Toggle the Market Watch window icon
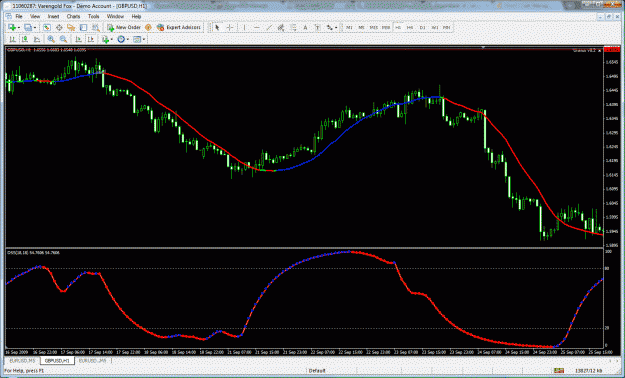Viewport: 625px width, 378px height. point(47,28)
